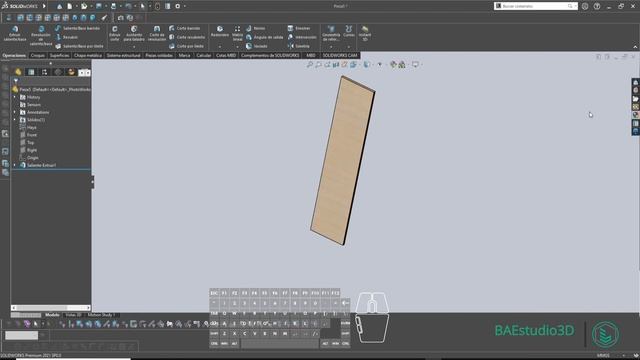Open Redondeo dropdown arrow
Viewport: 640px width, 360px height.
coord(220,47)
